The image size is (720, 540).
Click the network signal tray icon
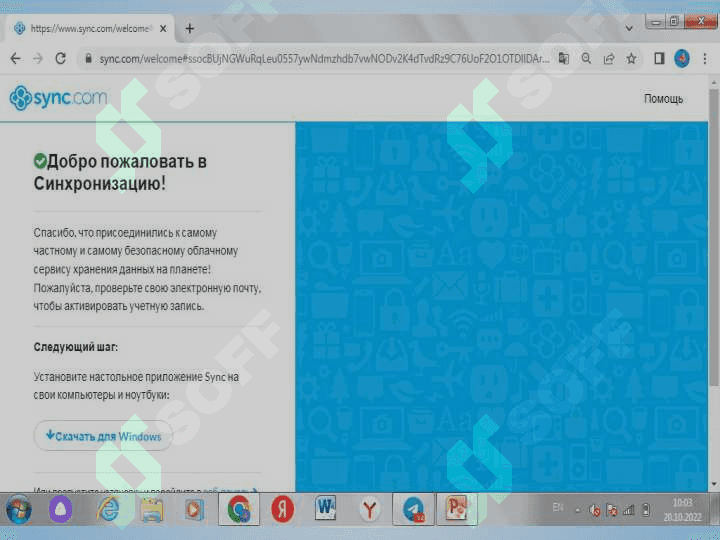(x=629, y=510)
